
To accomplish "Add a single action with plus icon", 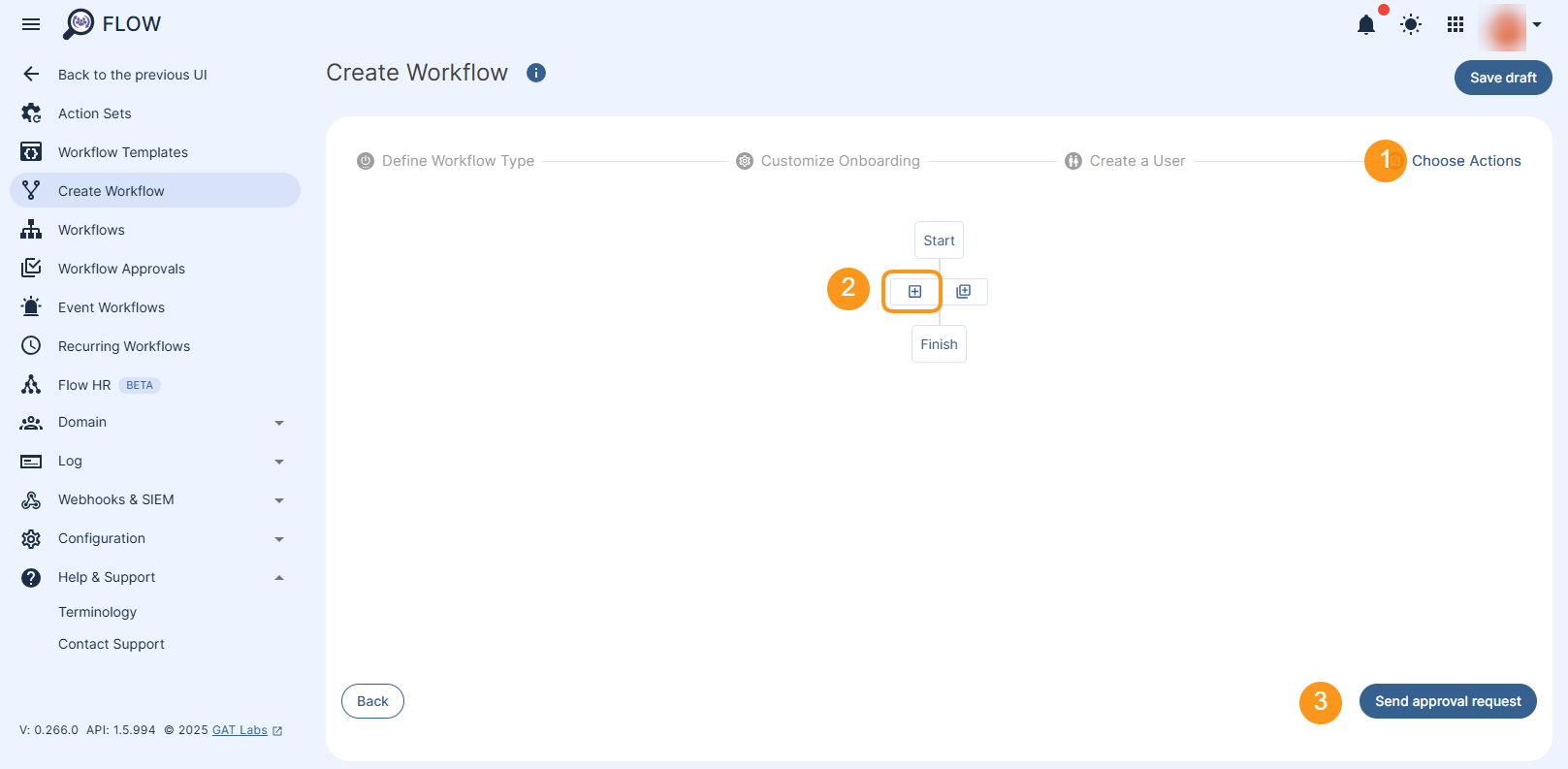I will (914, 291).
